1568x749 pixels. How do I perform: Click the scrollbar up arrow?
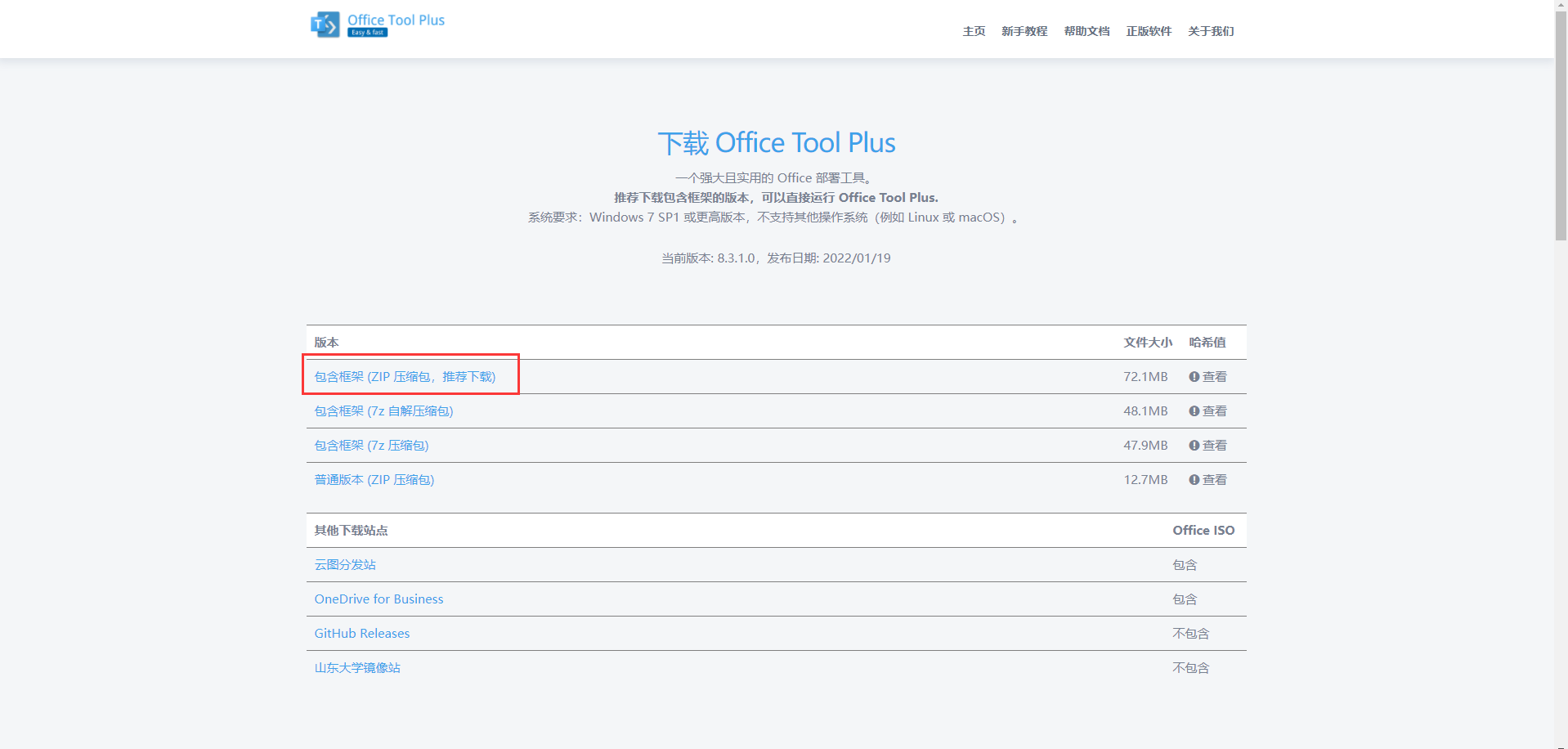pos(1561,7)
